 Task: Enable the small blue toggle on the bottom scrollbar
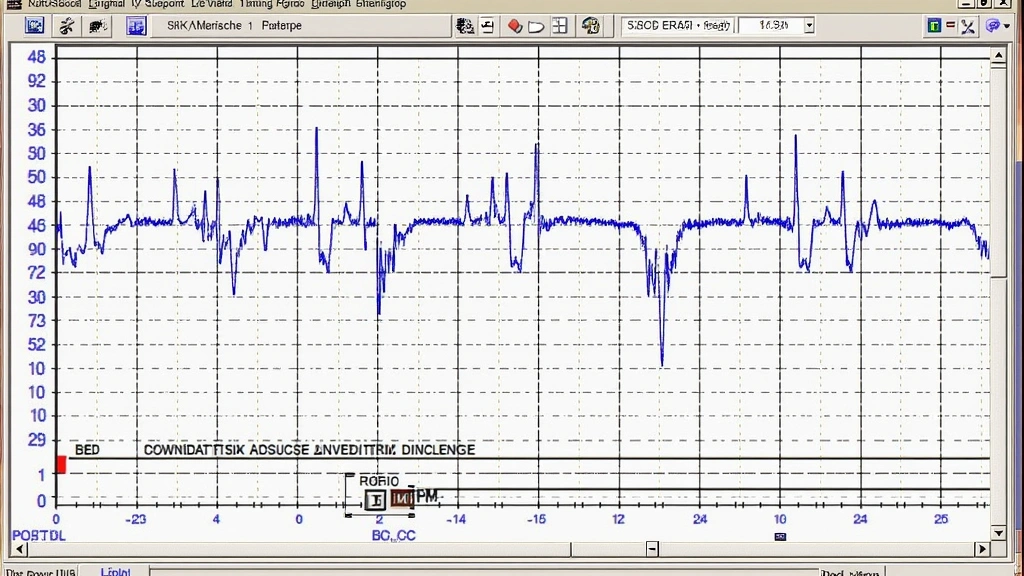tap(779, 537)
